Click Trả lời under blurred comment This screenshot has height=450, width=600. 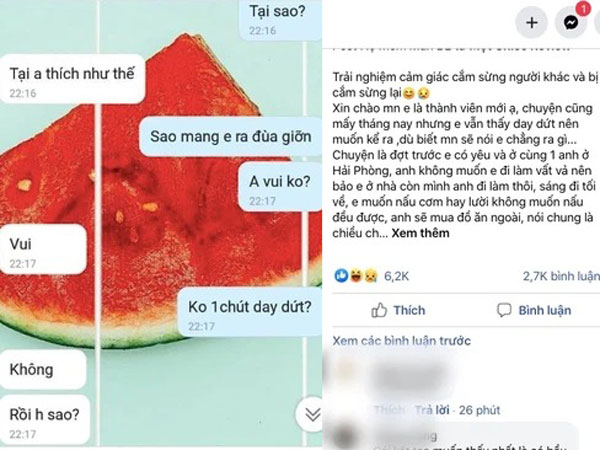pos(432,410)
